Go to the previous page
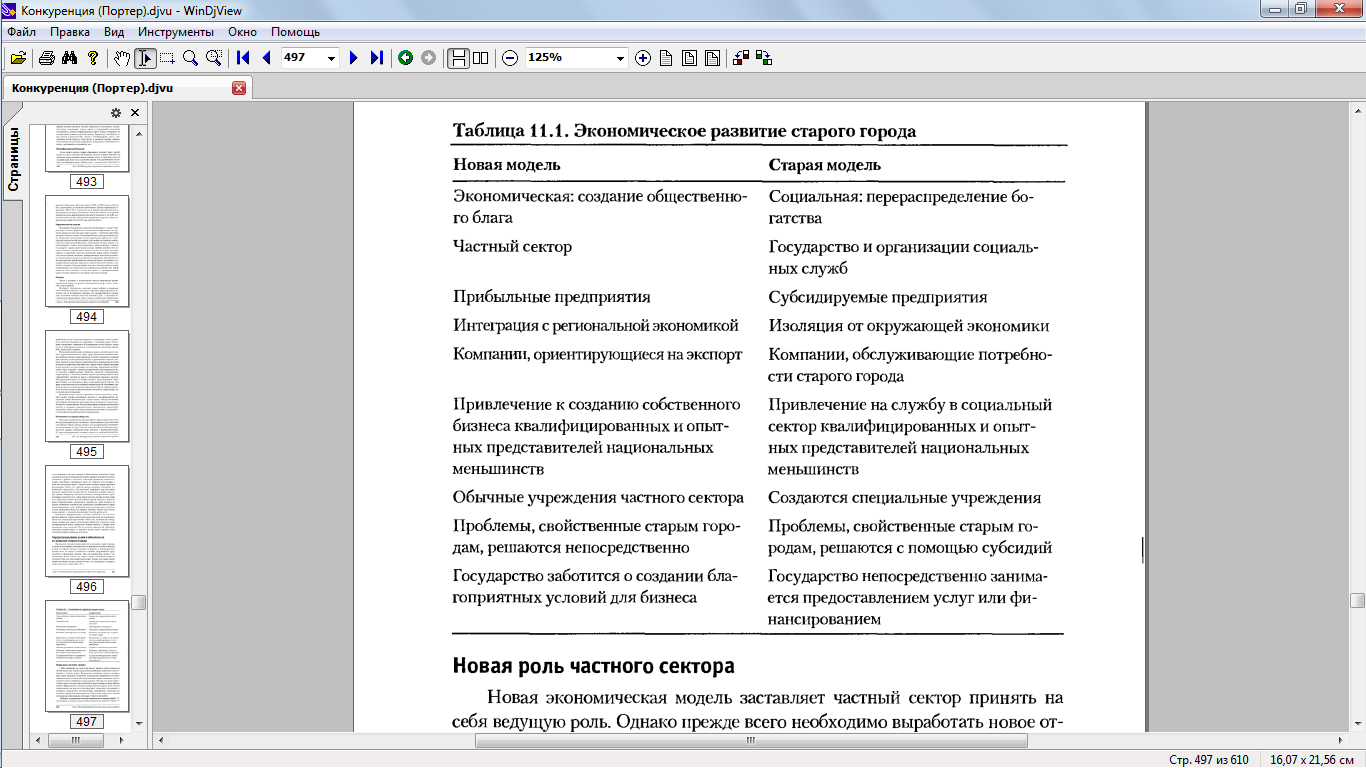The image size is (1366, 768). coord(266,58)
